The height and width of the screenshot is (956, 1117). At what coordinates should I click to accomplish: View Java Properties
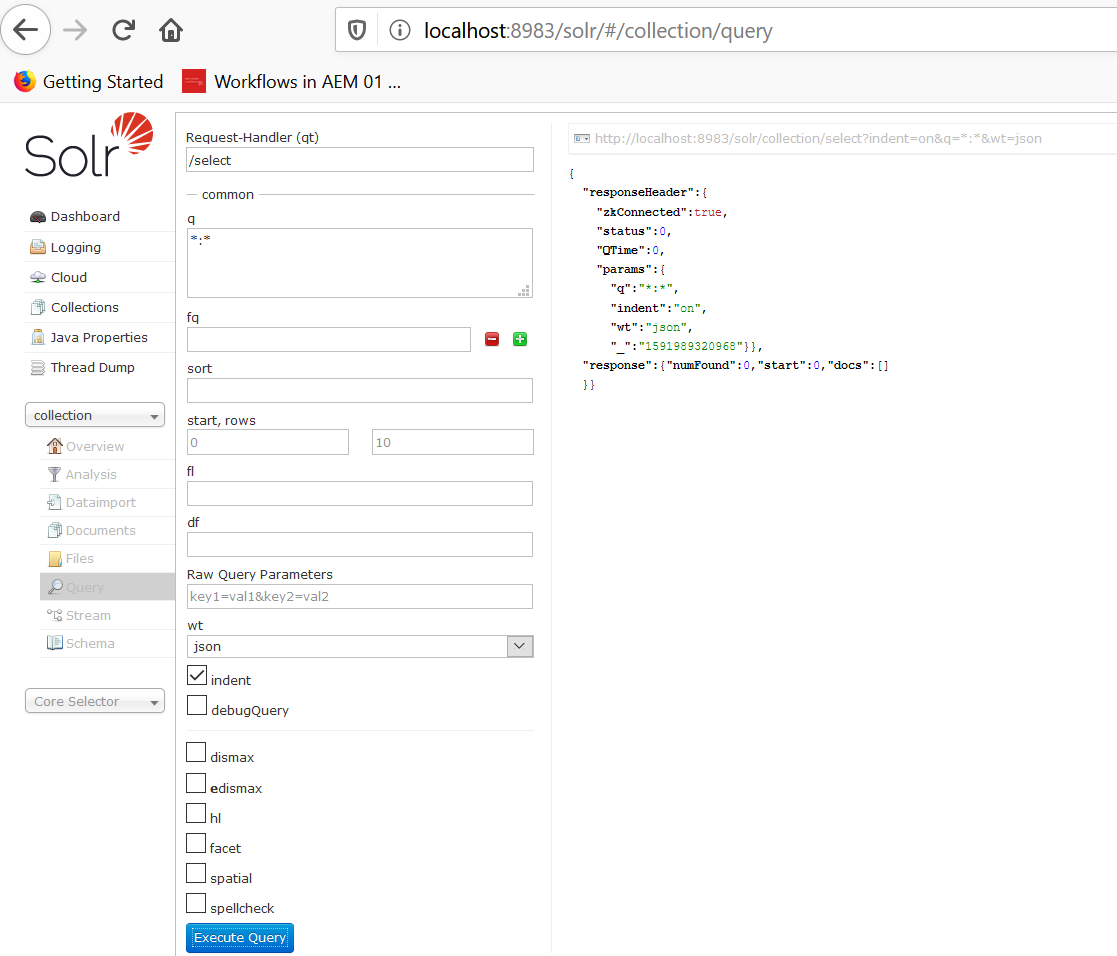click(98, 337)
